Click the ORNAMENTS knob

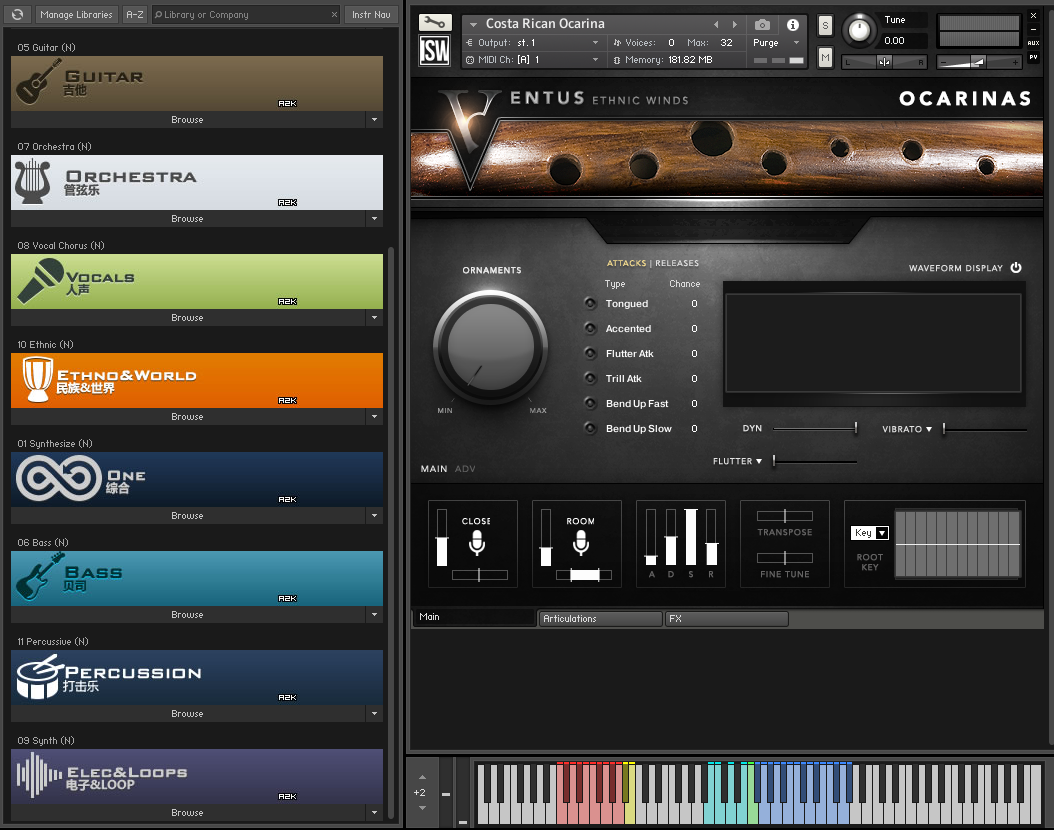coord(491,347)
